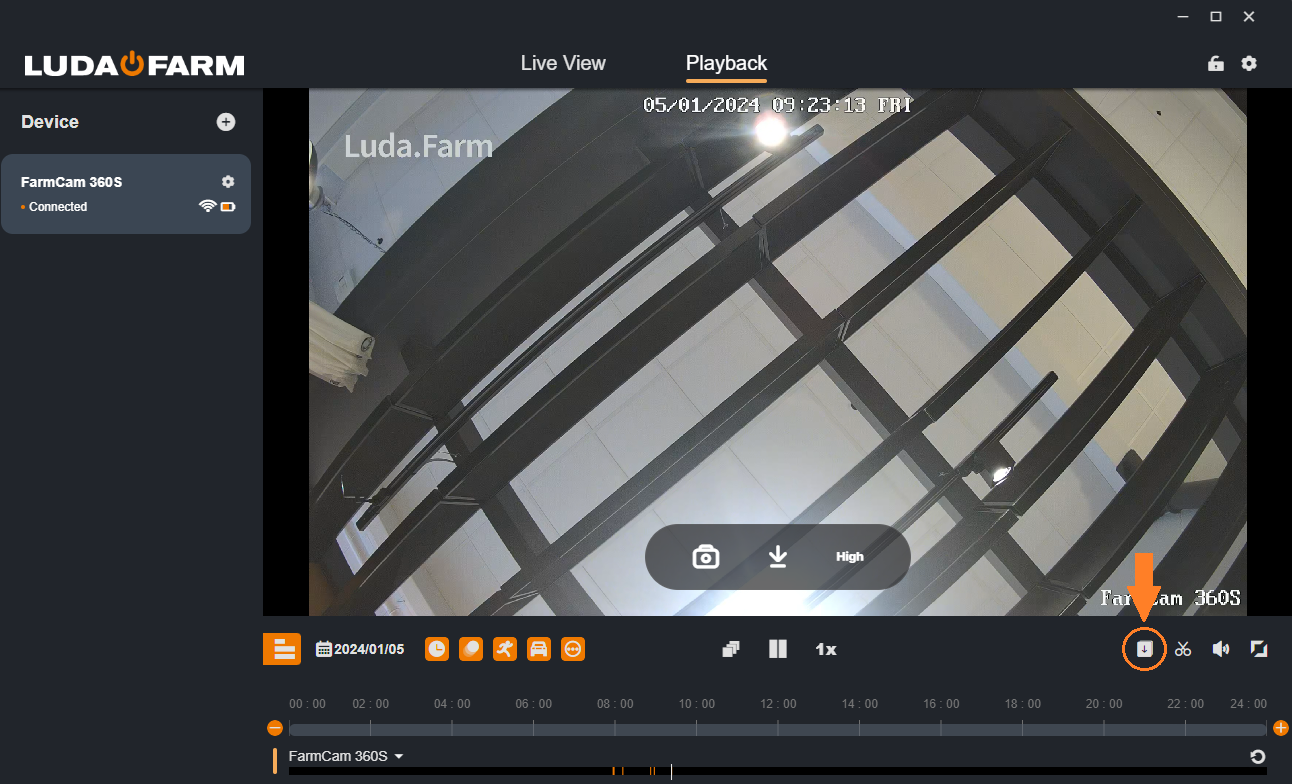Image resolution: width=1292 pixels, height=784 pixels.
Task: Switch to the Live View tab
Action: (x=563, y=63)
